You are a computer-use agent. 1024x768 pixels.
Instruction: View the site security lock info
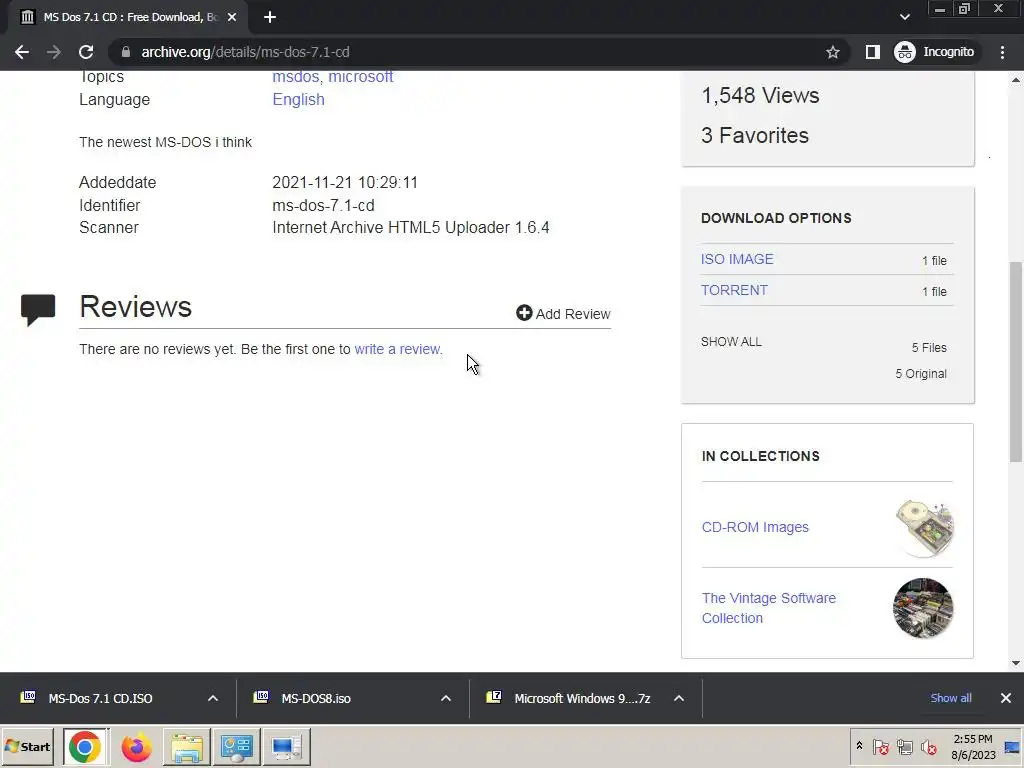coord(126,52)
